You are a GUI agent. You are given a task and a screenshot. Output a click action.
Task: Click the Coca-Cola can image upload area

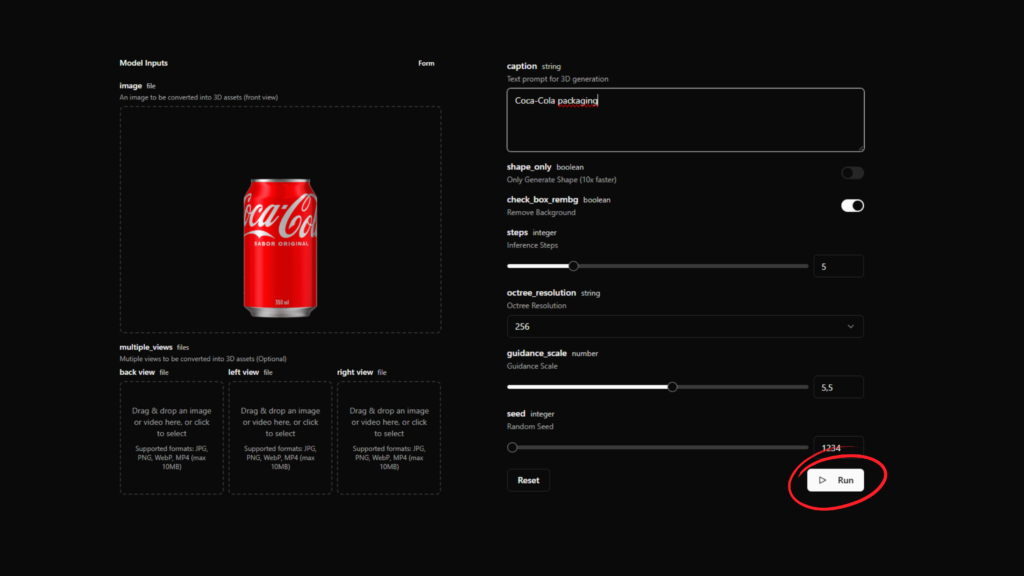point(280,219)
